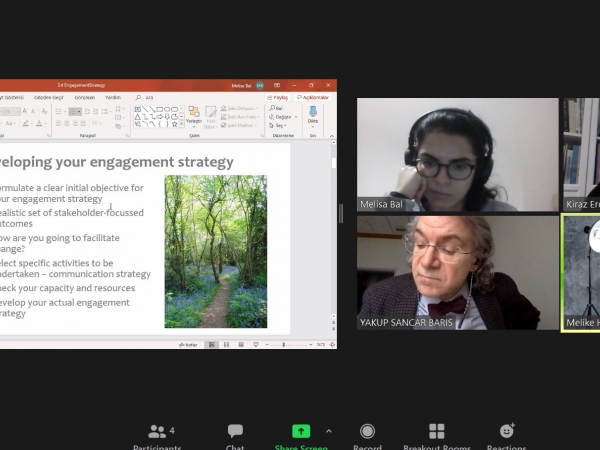Toggle Notlar notes in status bar
600x450 pixels.
click(x=188, y=345)
